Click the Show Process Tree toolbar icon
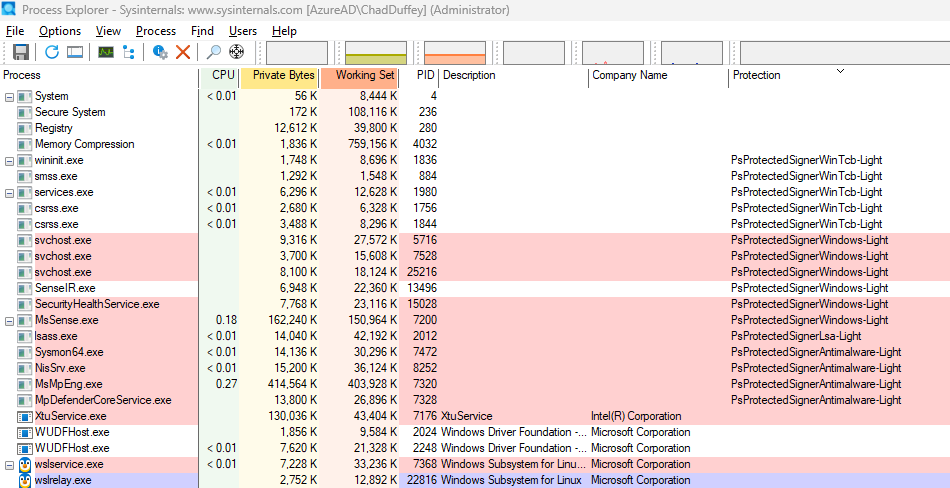 point(128,53)
